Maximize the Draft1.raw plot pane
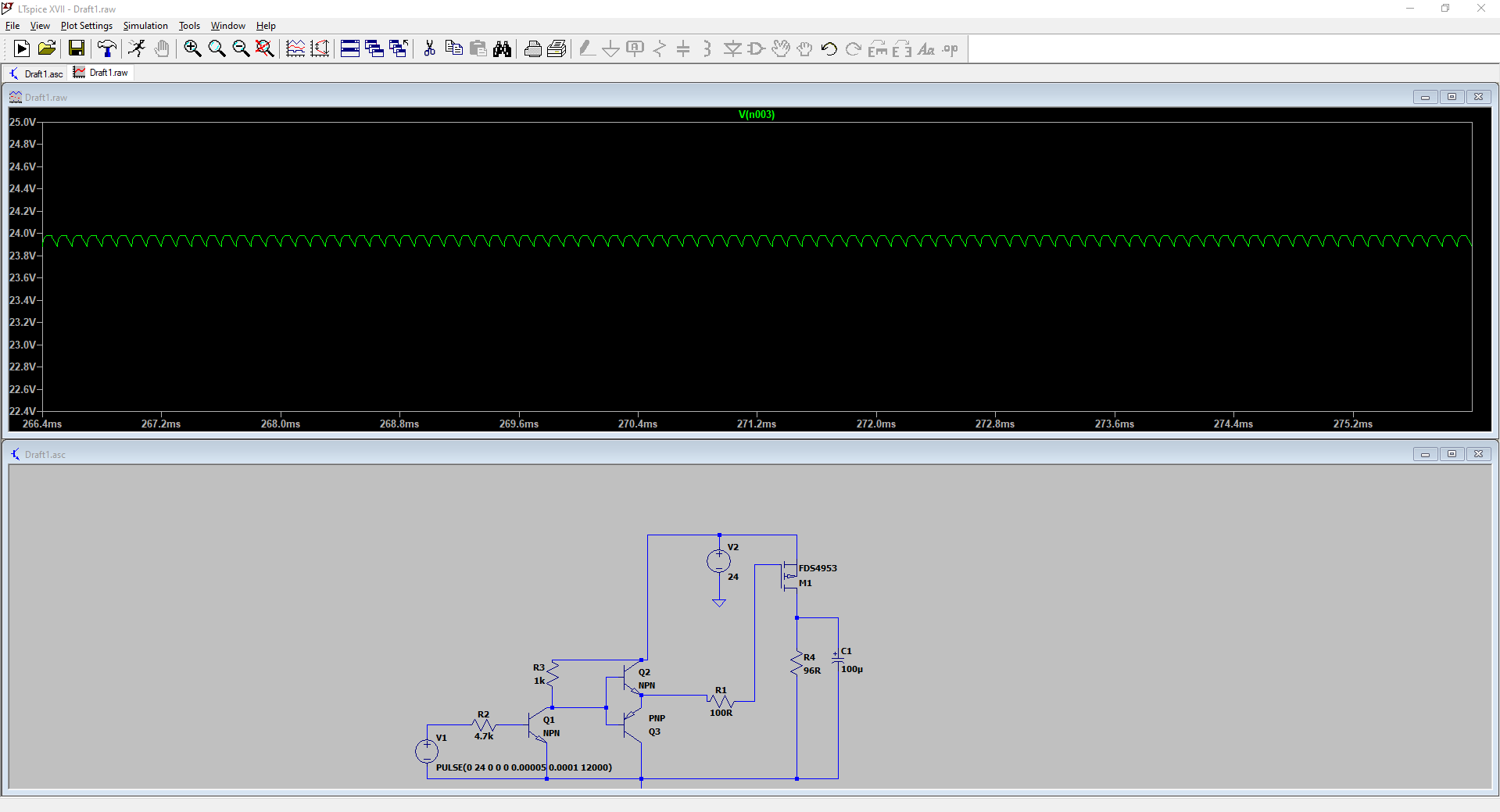Image resolution: width=1500 pixels, height=812 pixels. (1452, 97)
